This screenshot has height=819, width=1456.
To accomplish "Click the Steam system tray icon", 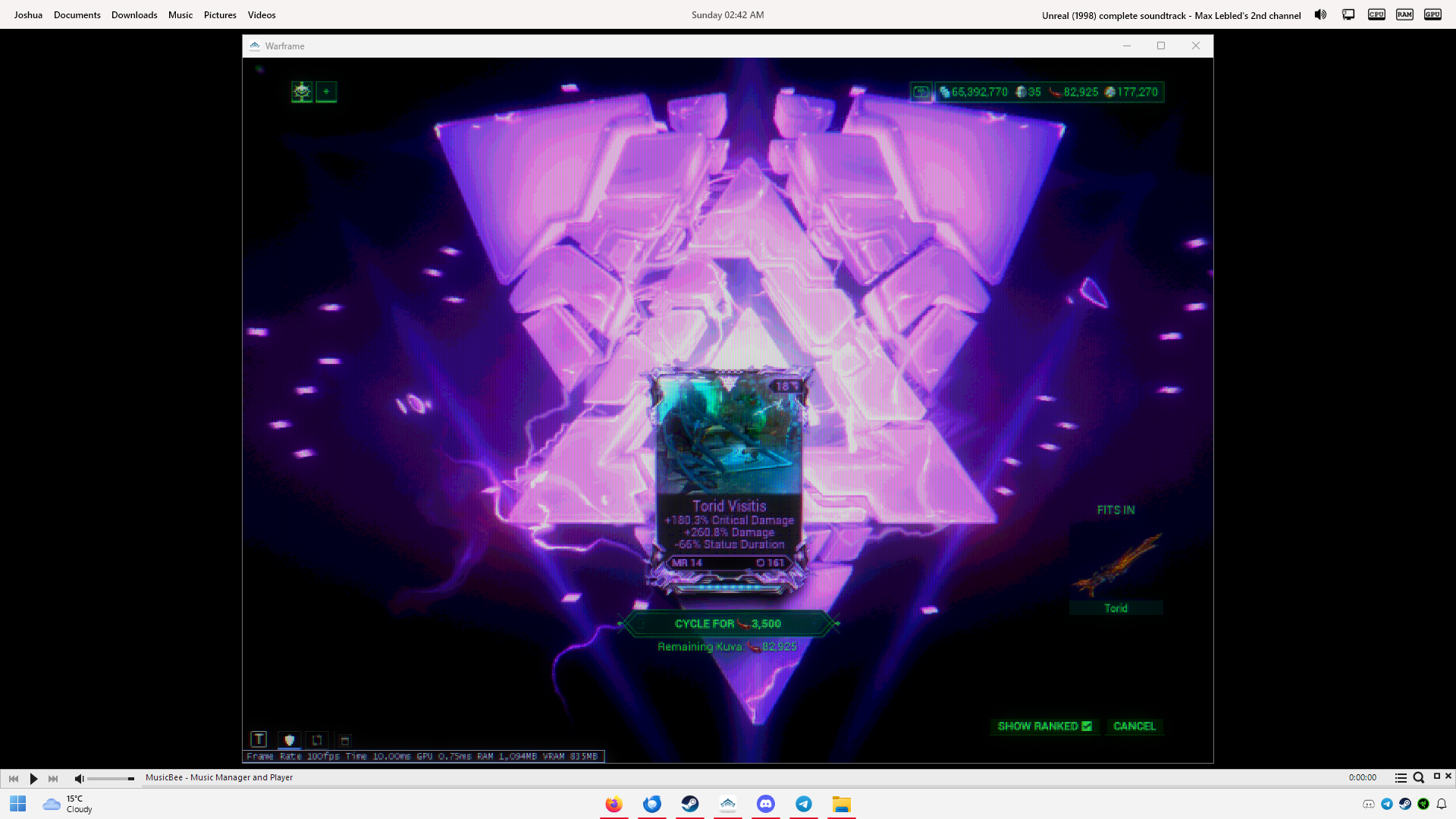I will tap(1405, 805).
